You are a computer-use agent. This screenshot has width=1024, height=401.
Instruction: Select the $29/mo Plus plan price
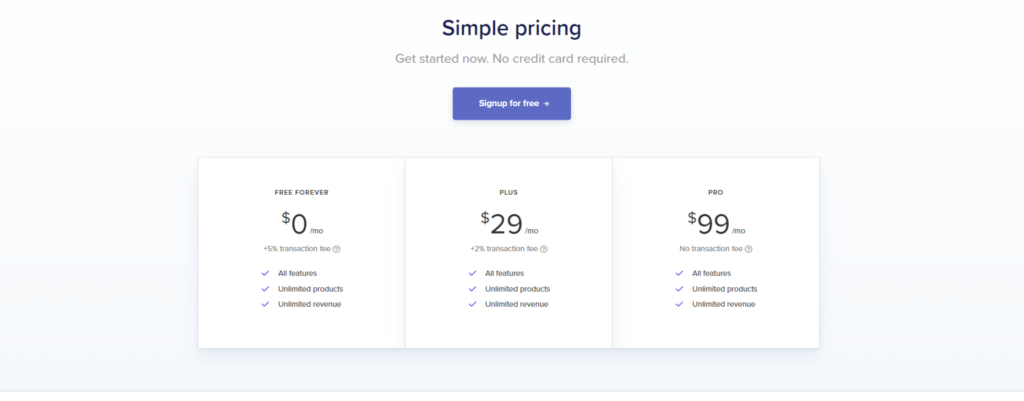(x=508, y=224)
